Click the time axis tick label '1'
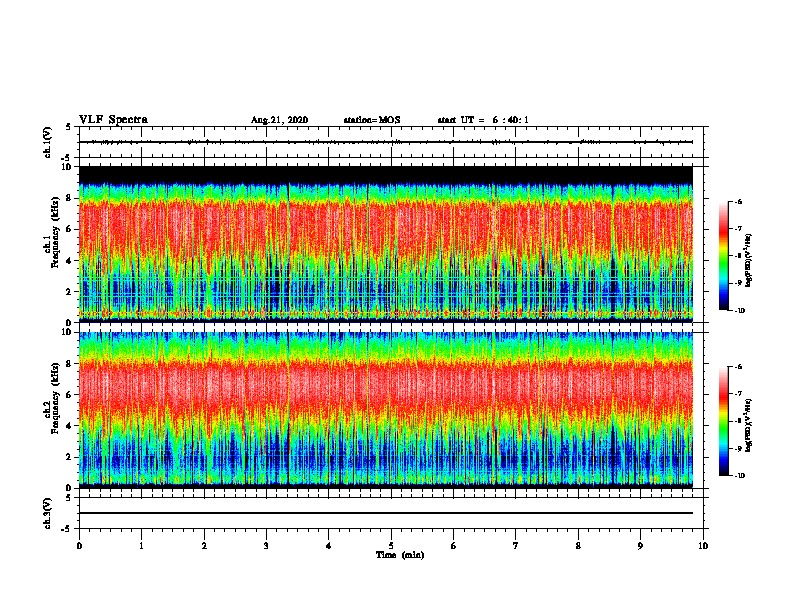Image resolution: width=792 pixels, height=612 pixels. click(x=141, y=546)
